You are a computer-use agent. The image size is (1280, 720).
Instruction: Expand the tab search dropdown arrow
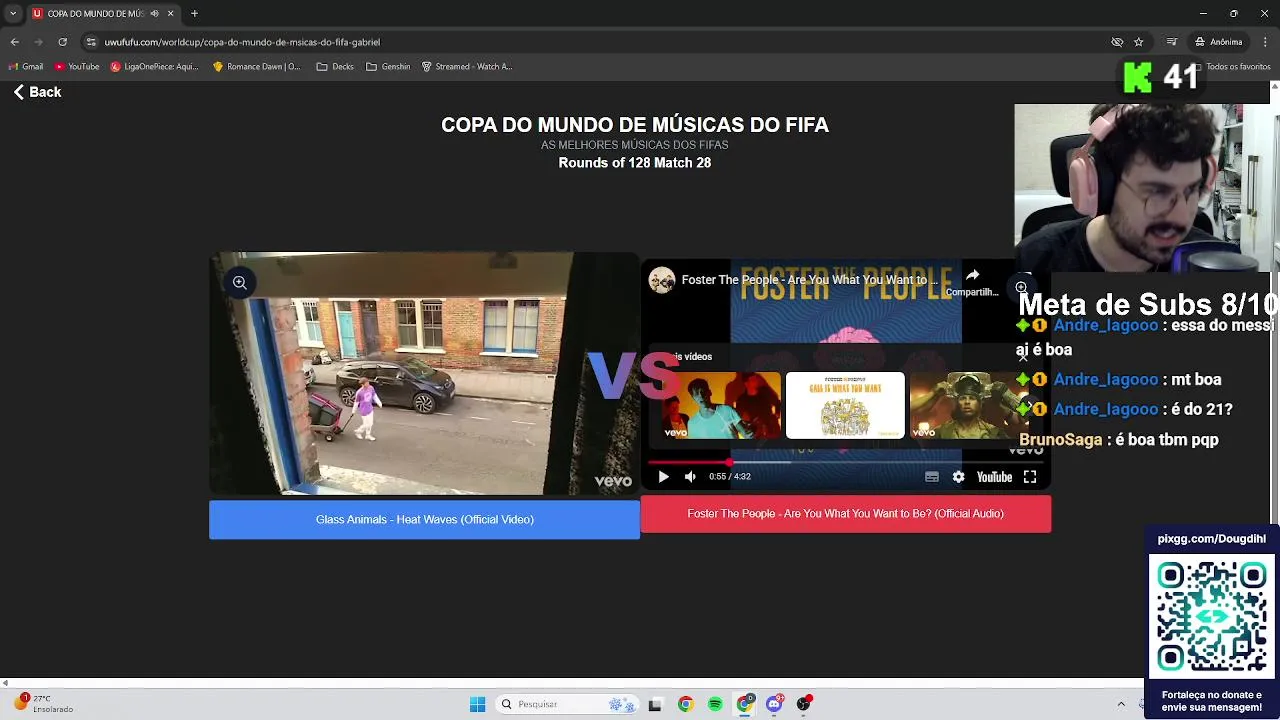pos(12,14)
